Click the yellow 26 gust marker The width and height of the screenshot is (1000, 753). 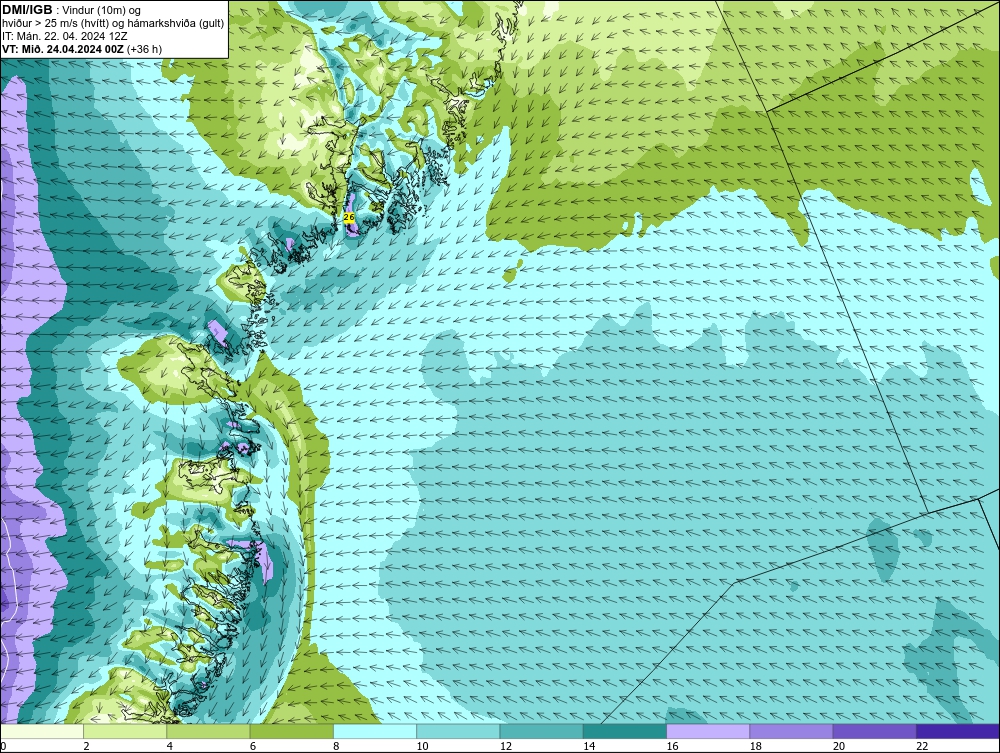pyautogui.click(x=349, y=217)
